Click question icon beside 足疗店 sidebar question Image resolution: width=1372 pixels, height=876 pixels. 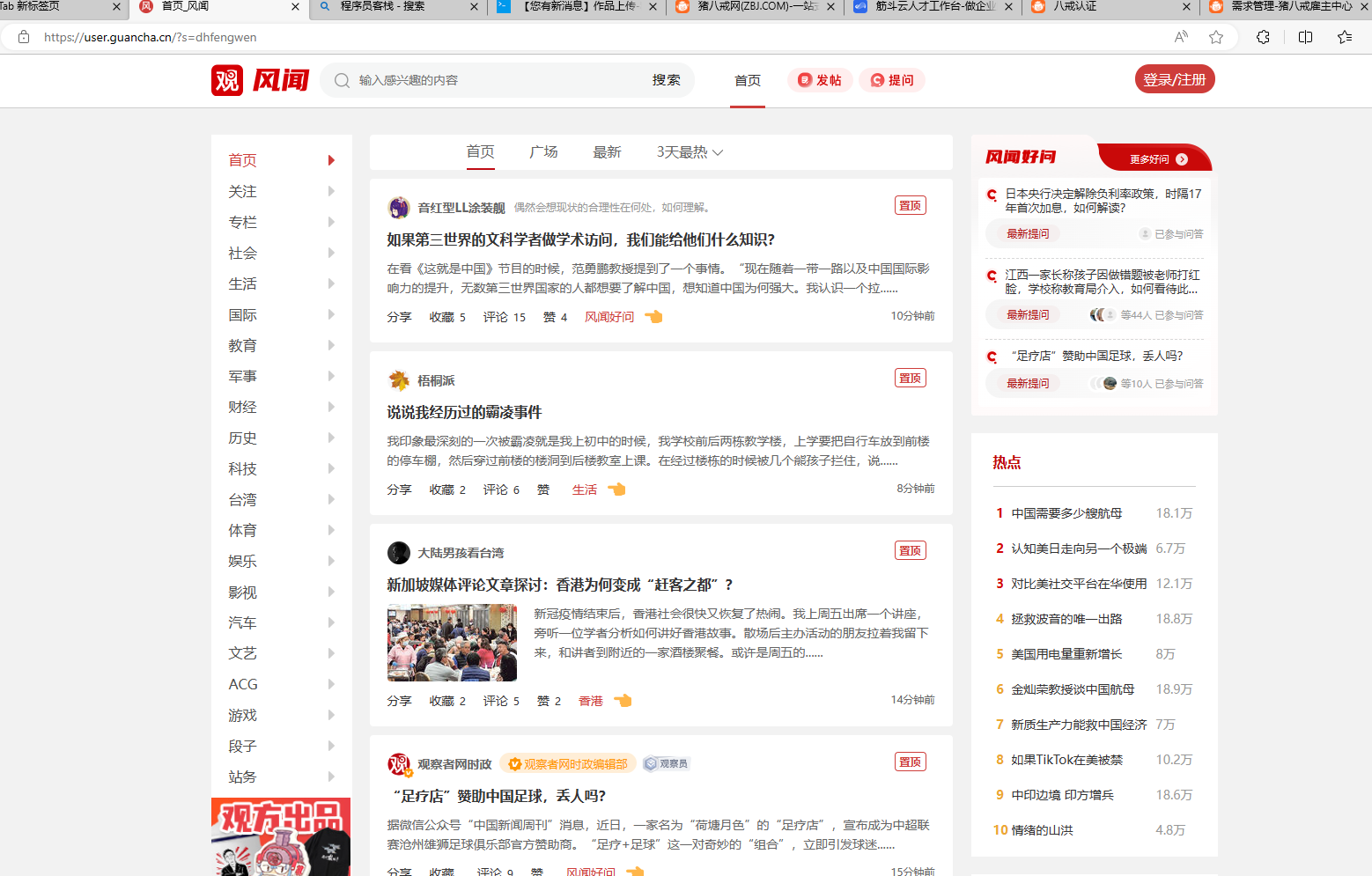coord(992,357)
